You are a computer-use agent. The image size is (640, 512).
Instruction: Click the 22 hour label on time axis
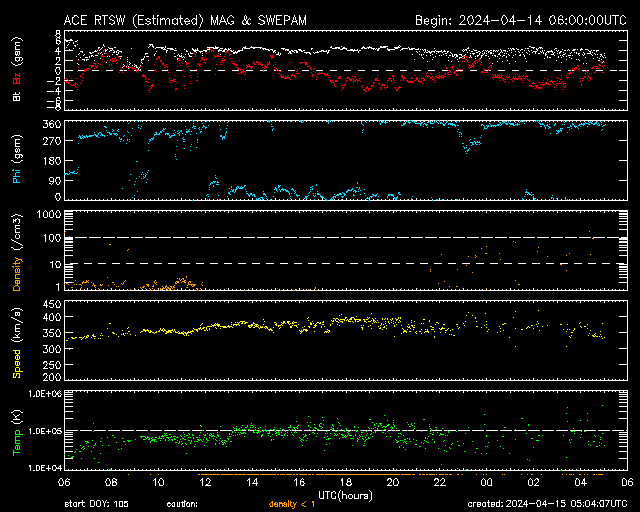click(440, 482)
